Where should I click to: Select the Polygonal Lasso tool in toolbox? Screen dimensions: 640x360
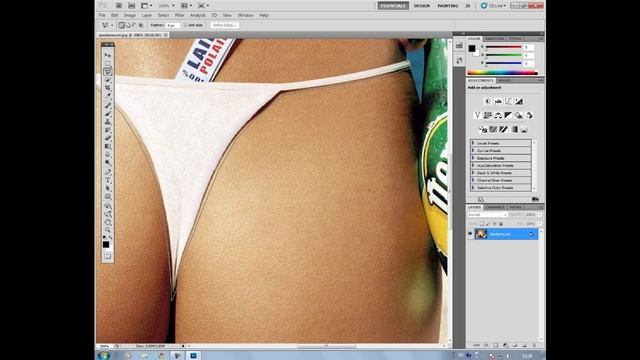[x=108, y=71]
